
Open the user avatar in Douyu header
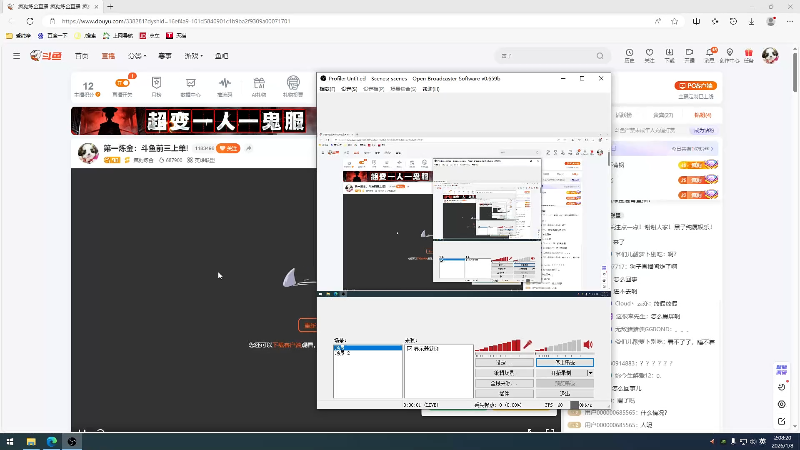[x=770, y=55]
